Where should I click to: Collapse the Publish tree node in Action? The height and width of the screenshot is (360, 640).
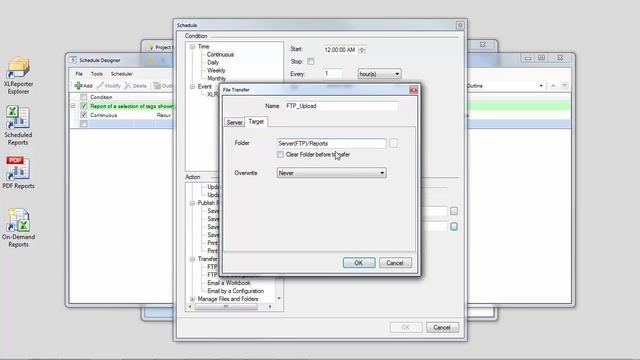192,203
